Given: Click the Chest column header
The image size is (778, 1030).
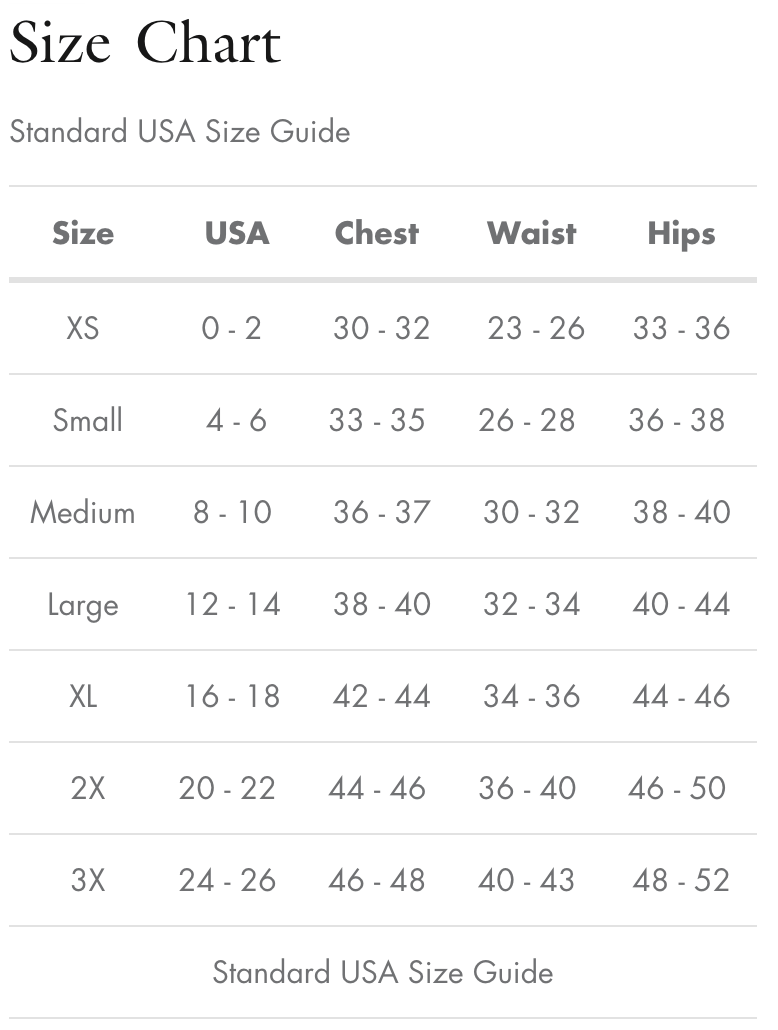Looking at the screenshot, I should click(x=377, y=233).
